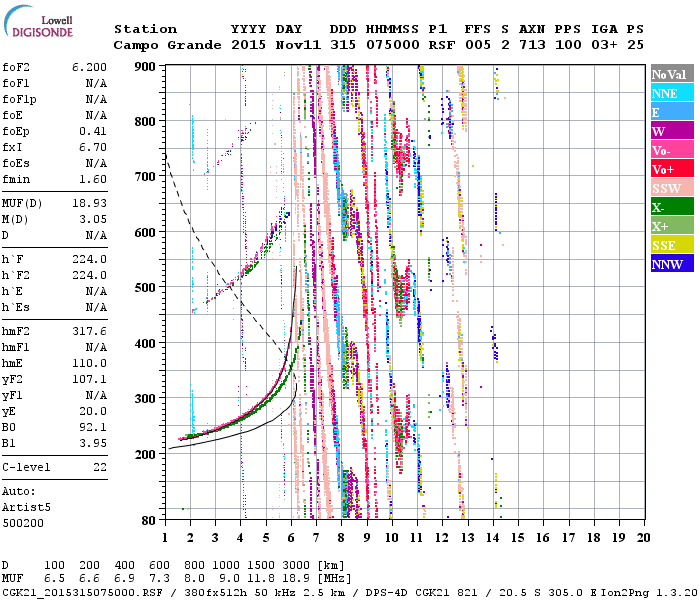Select the E blue legend swatch

(672, 112)
